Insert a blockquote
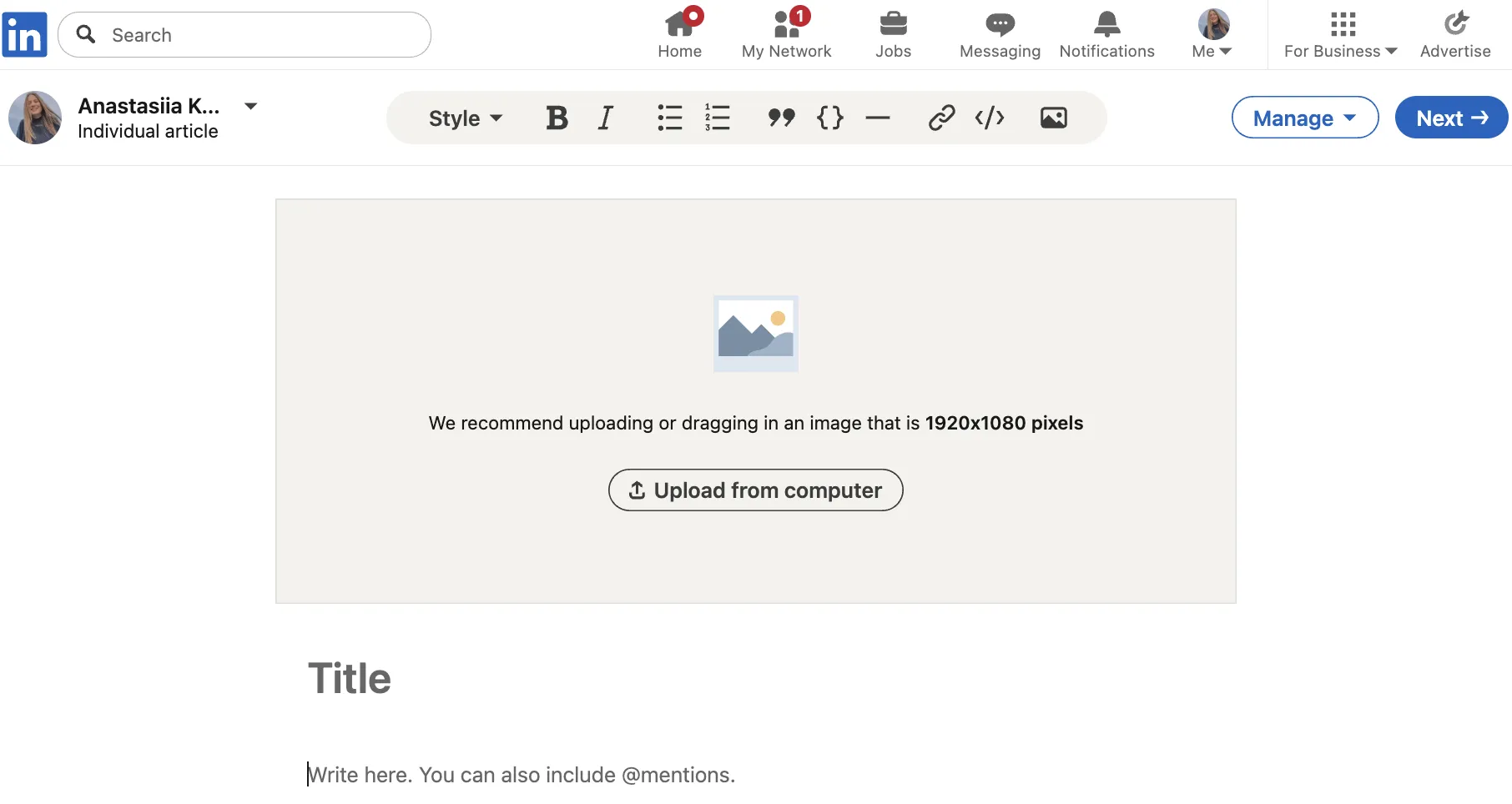Viewport: 1512px width, 804px height. pyautogui.click(x=781, y=118)
